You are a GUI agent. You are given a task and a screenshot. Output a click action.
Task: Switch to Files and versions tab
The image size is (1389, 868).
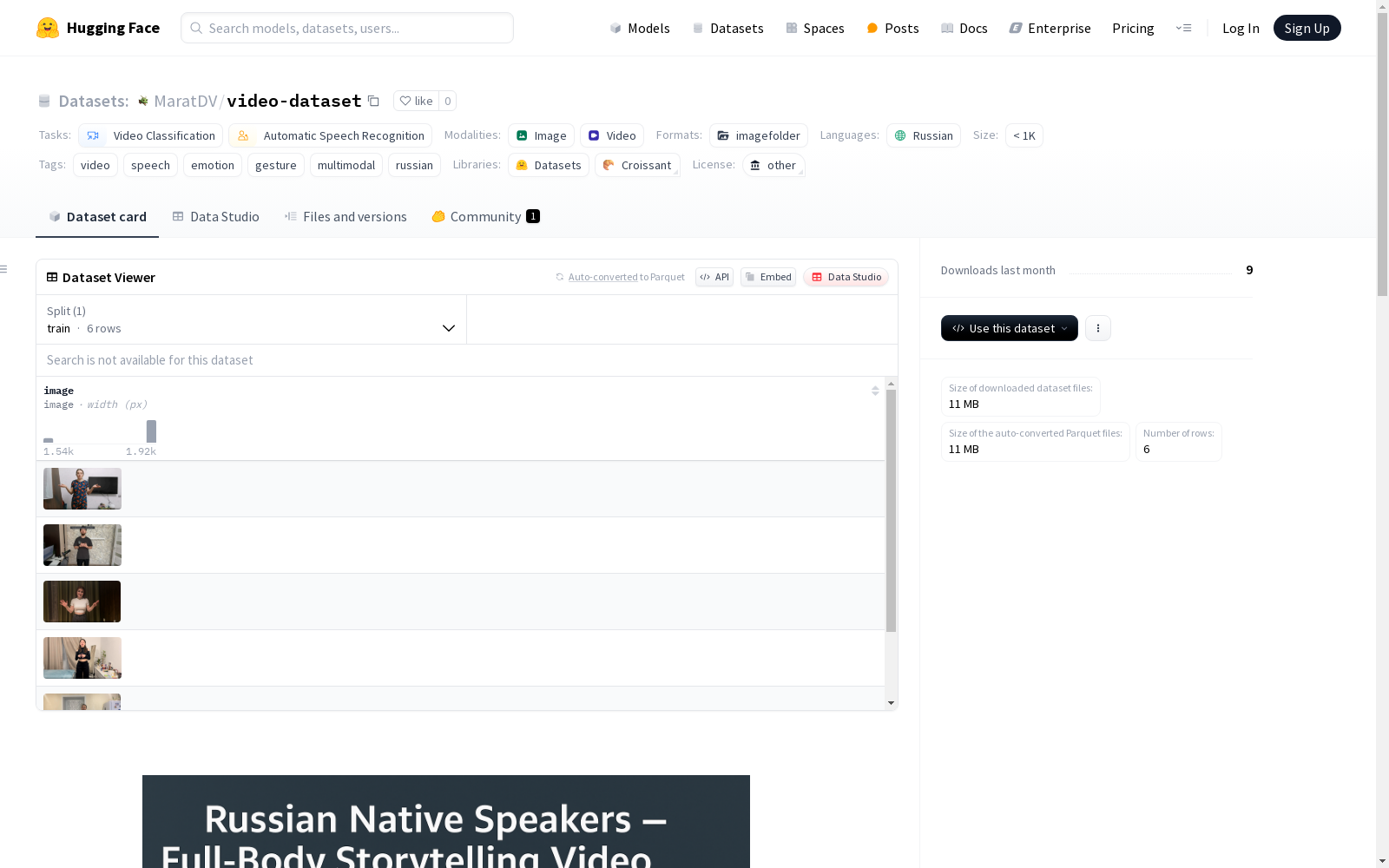pos(346,217)
